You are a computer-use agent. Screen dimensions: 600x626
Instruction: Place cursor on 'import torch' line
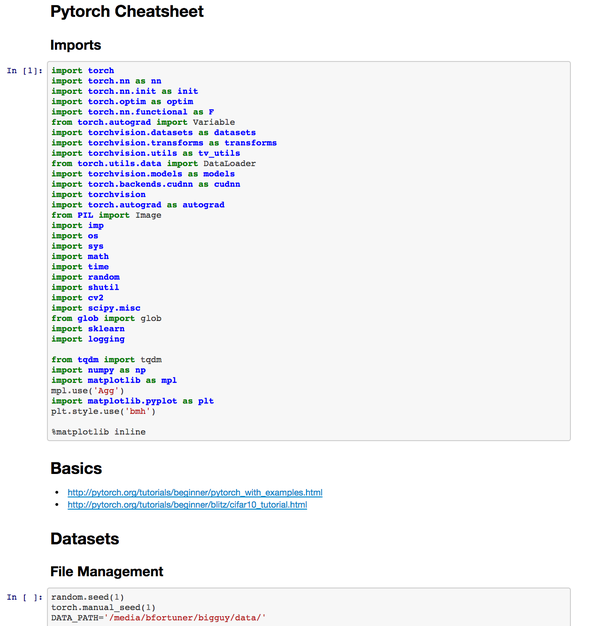(x=83, y=71)
